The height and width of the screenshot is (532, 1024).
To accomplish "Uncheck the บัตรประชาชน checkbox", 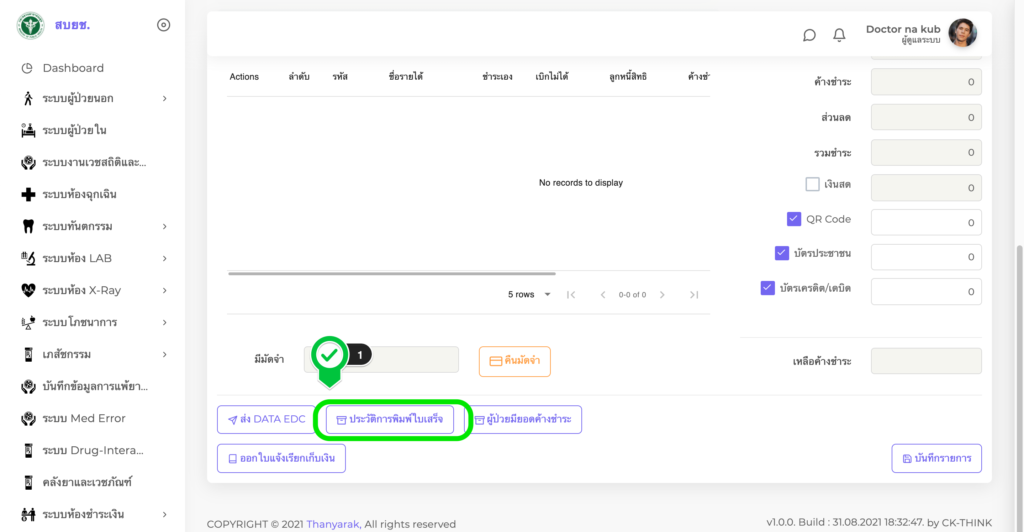I will coord(782,253).
